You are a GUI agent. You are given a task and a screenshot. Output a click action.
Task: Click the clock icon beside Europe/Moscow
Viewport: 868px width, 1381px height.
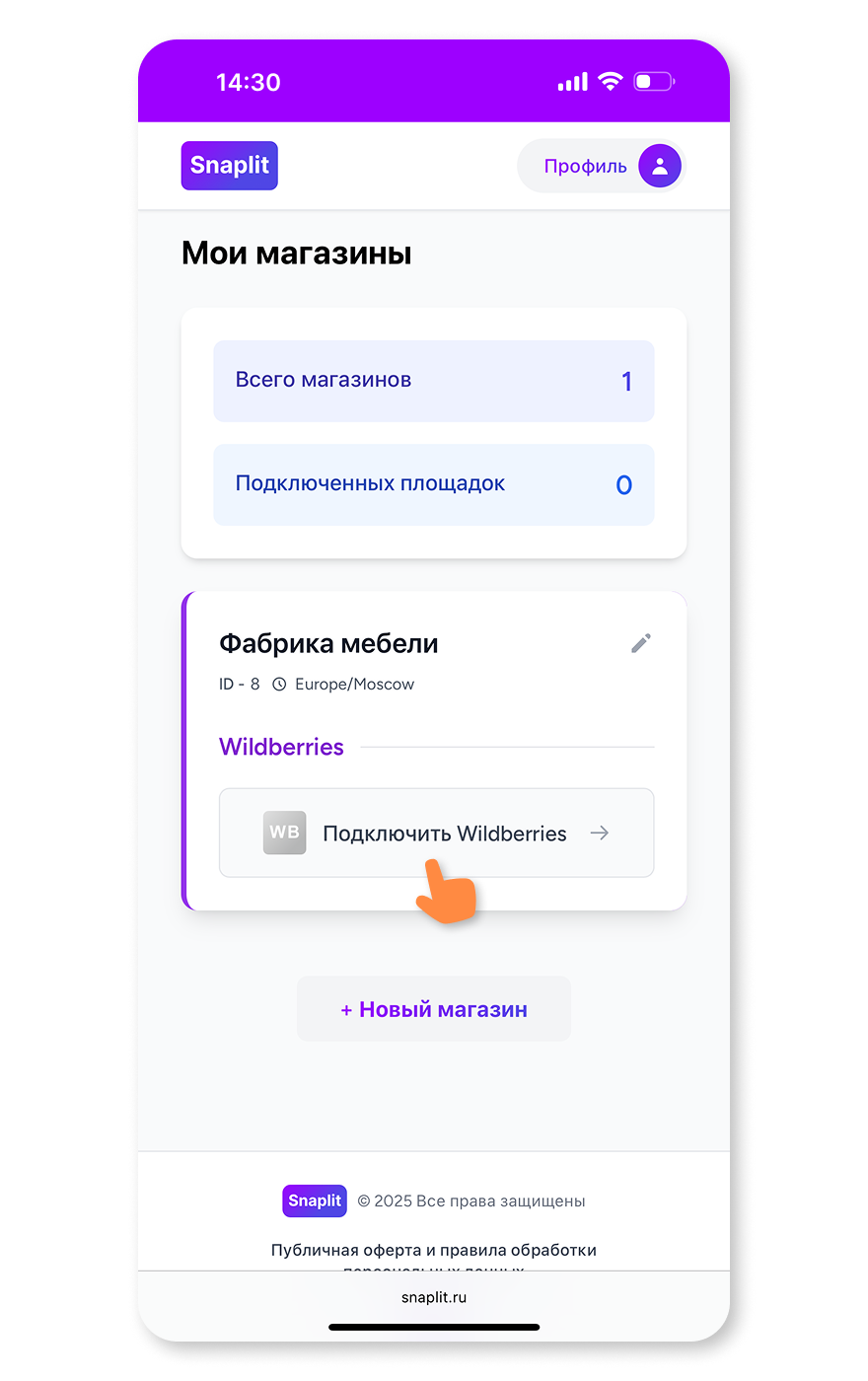coord(279,685)
